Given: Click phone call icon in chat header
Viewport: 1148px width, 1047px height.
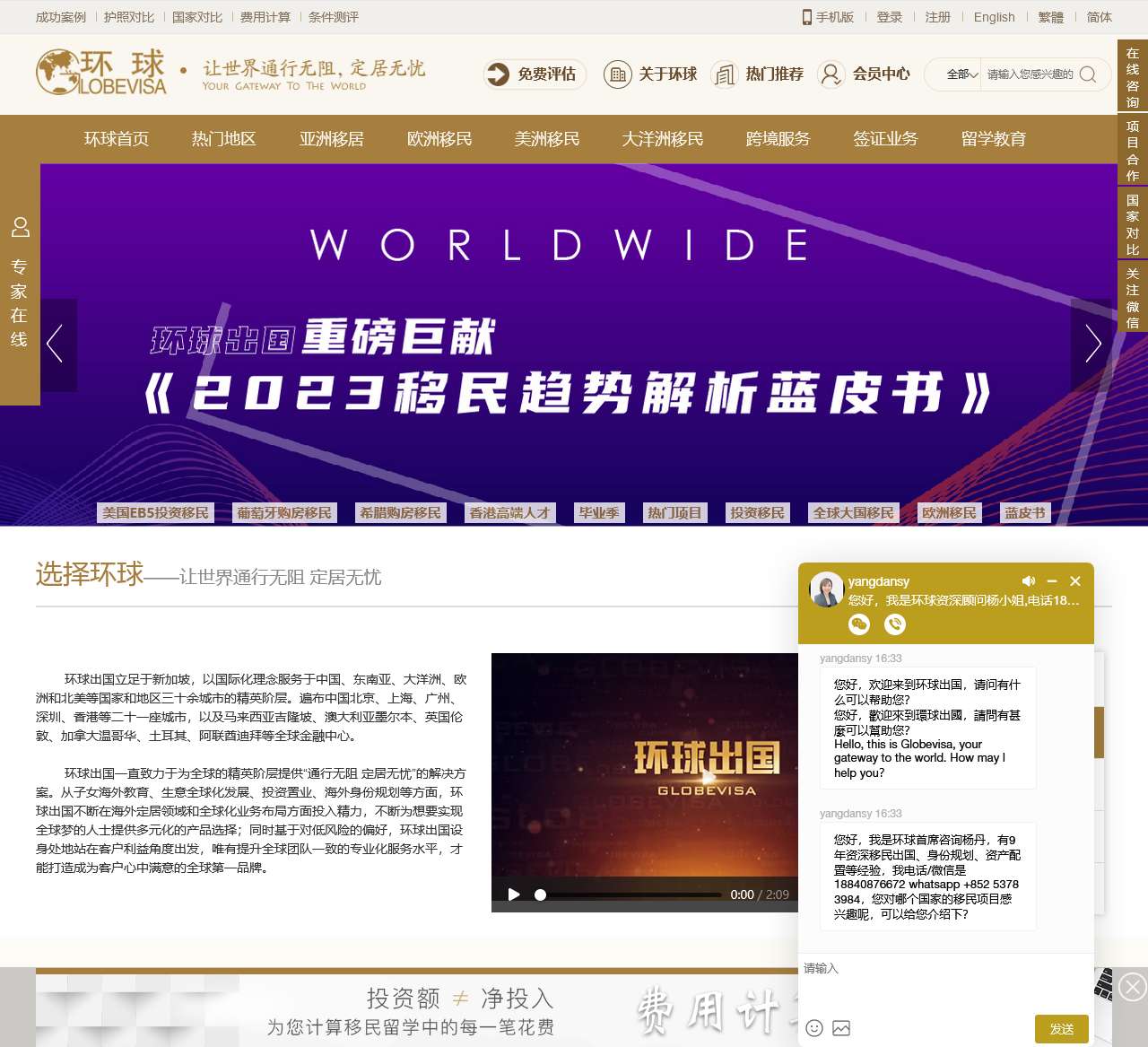Looking at the screenshot, I should [x=895, y=624].
